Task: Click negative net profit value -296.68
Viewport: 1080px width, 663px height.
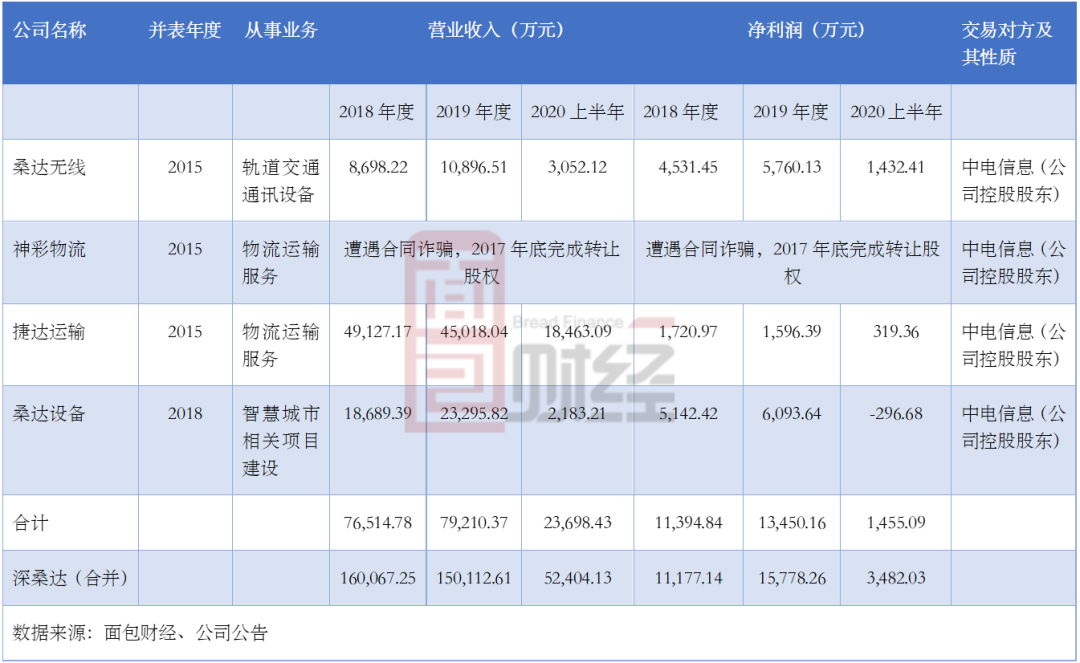Action: point(895,414)
